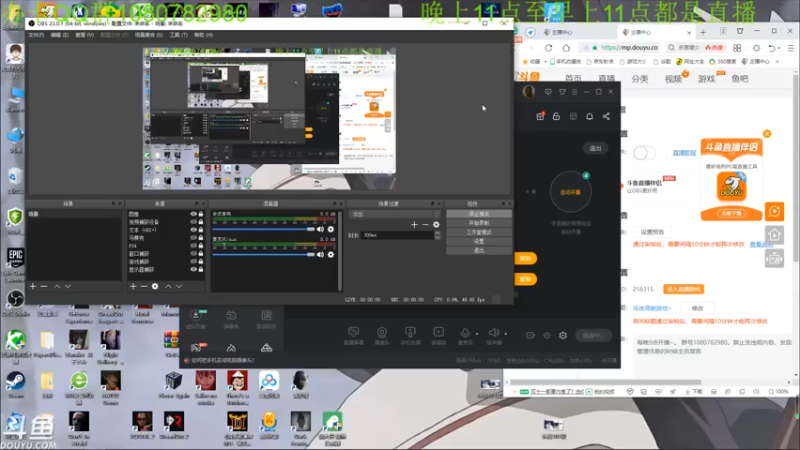Click microphone icon in Douyu companion toolbar
800x450 pixels.
click(x=465, y=335)
